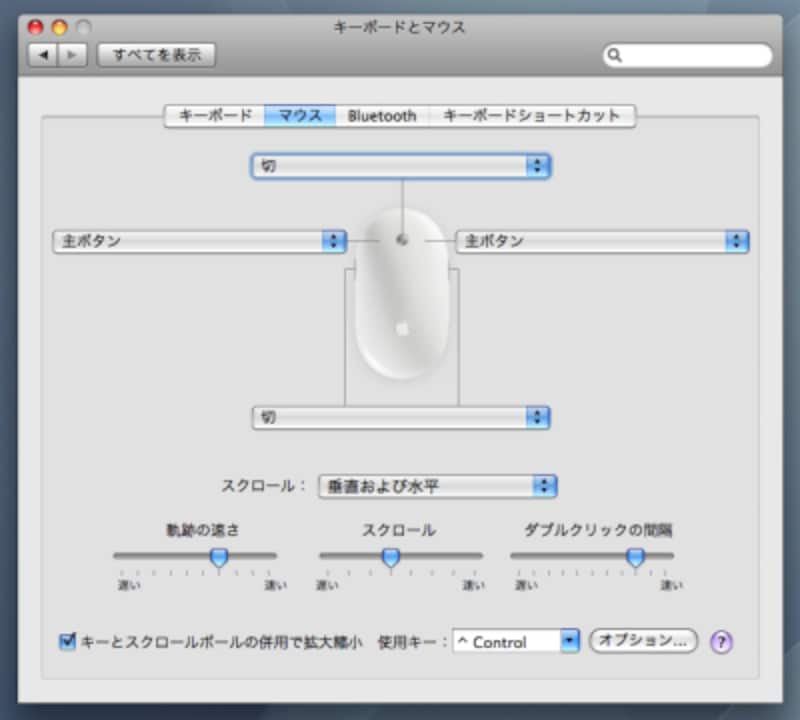Open the top scroll ball button dropdown
The image size is (800, 720).
click(401, 166)
